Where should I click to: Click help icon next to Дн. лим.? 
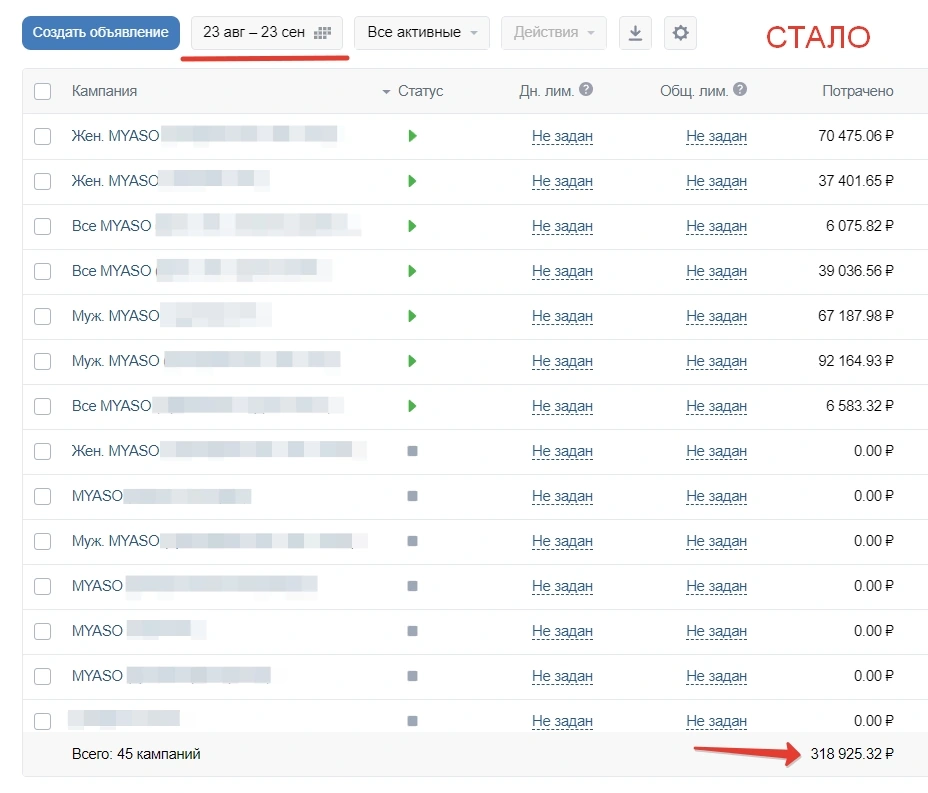click(x=586, y=89)
